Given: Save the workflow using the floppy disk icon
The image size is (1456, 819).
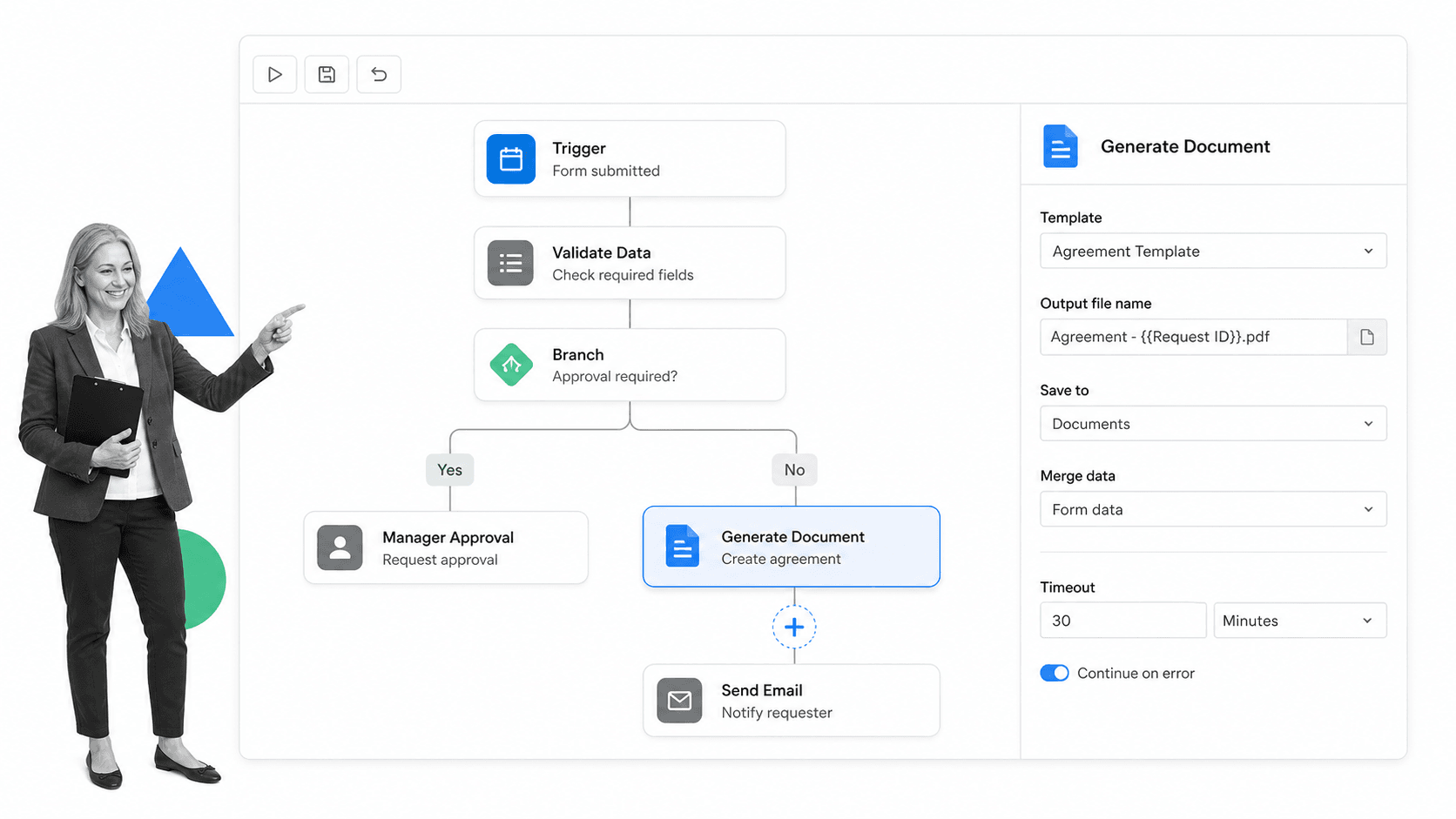Looking at the screenshot, I should tap(327, 75).
